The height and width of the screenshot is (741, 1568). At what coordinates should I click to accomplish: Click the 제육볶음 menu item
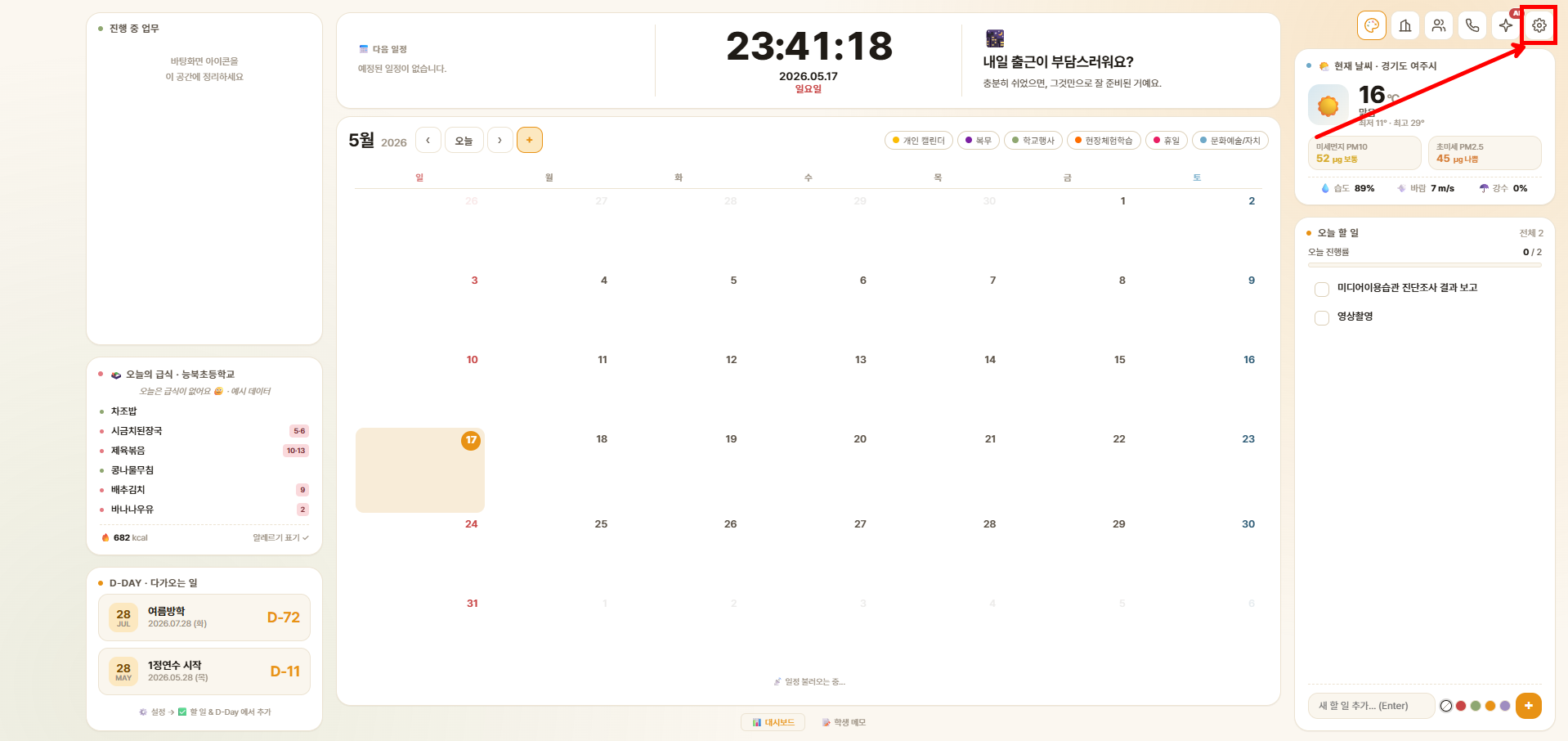128,451
